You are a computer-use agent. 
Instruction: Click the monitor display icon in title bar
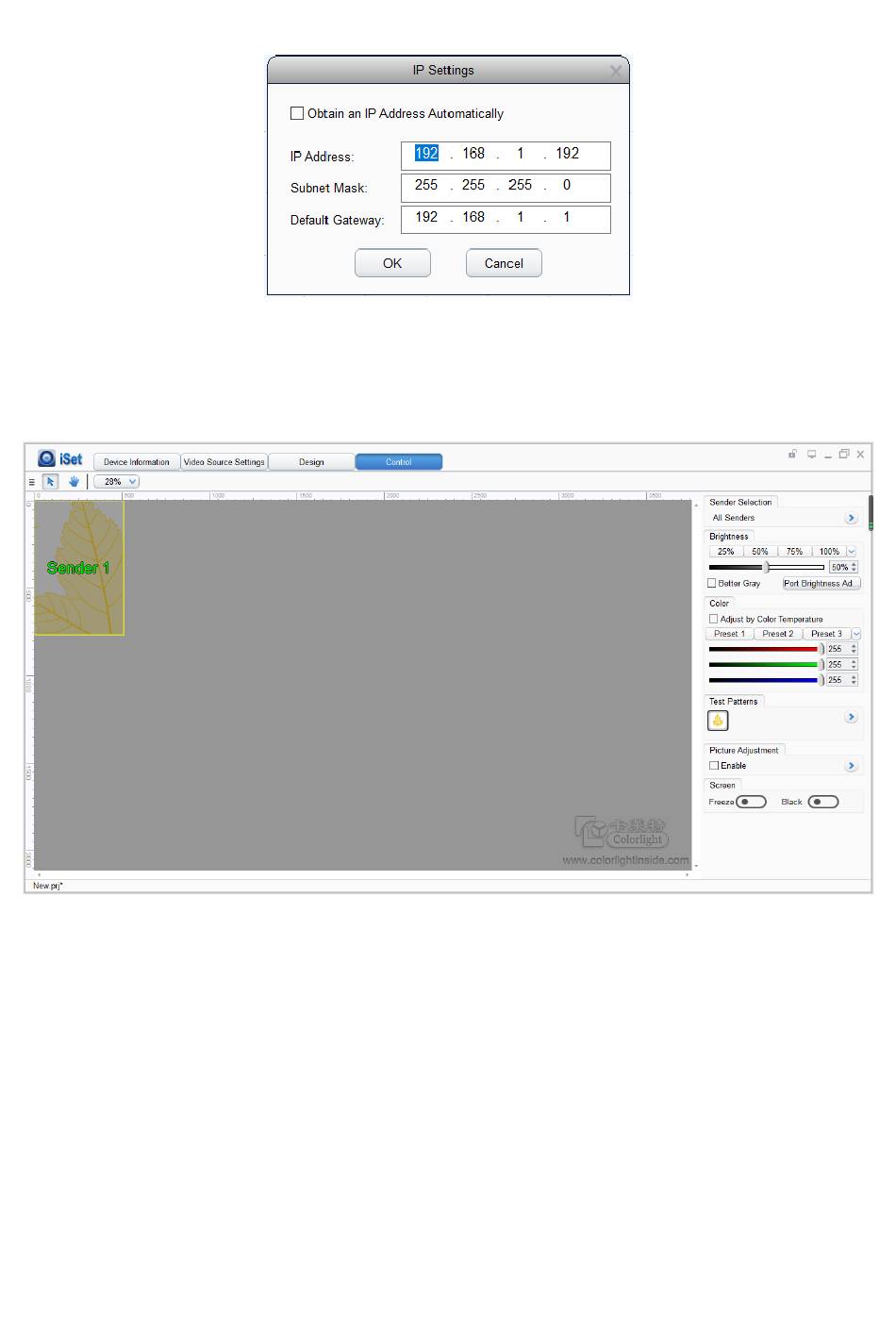click(811, 455)
